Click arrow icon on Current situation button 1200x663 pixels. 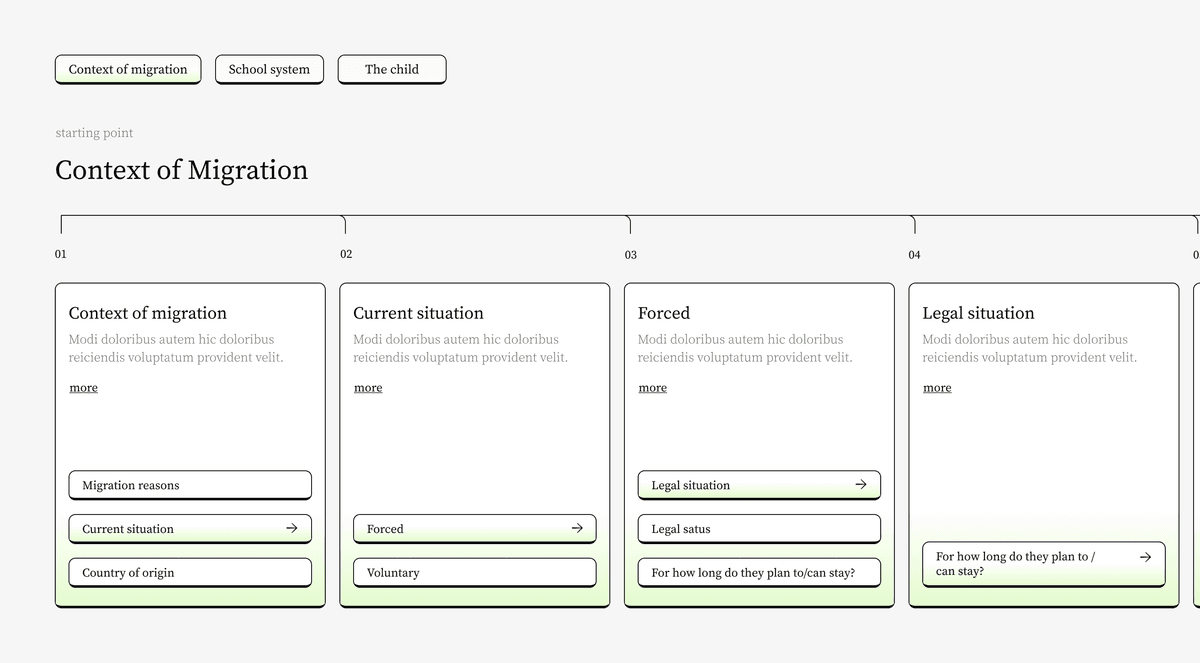pos(292,528)
